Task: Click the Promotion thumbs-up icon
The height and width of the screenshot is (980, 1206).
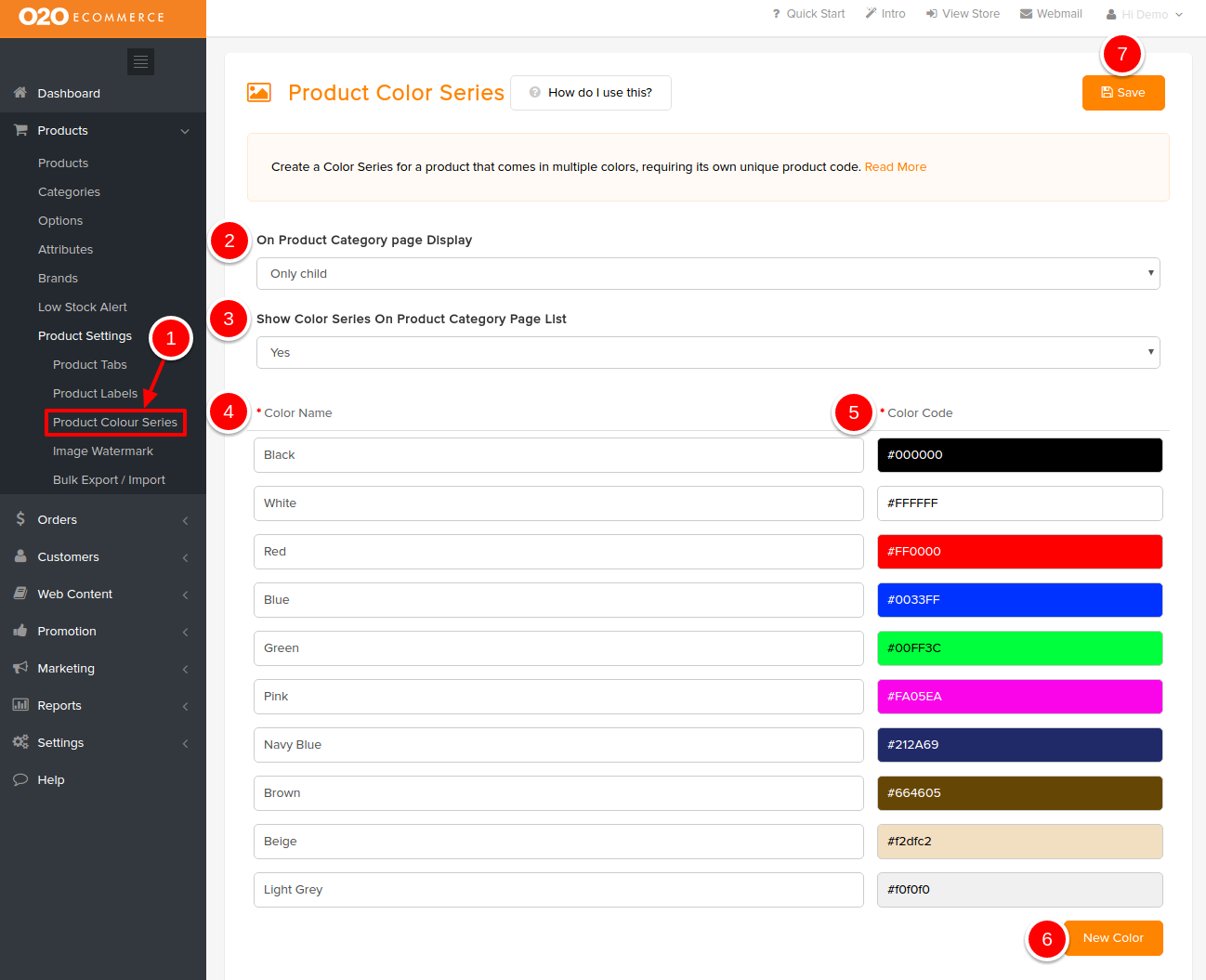Action: 20,631
